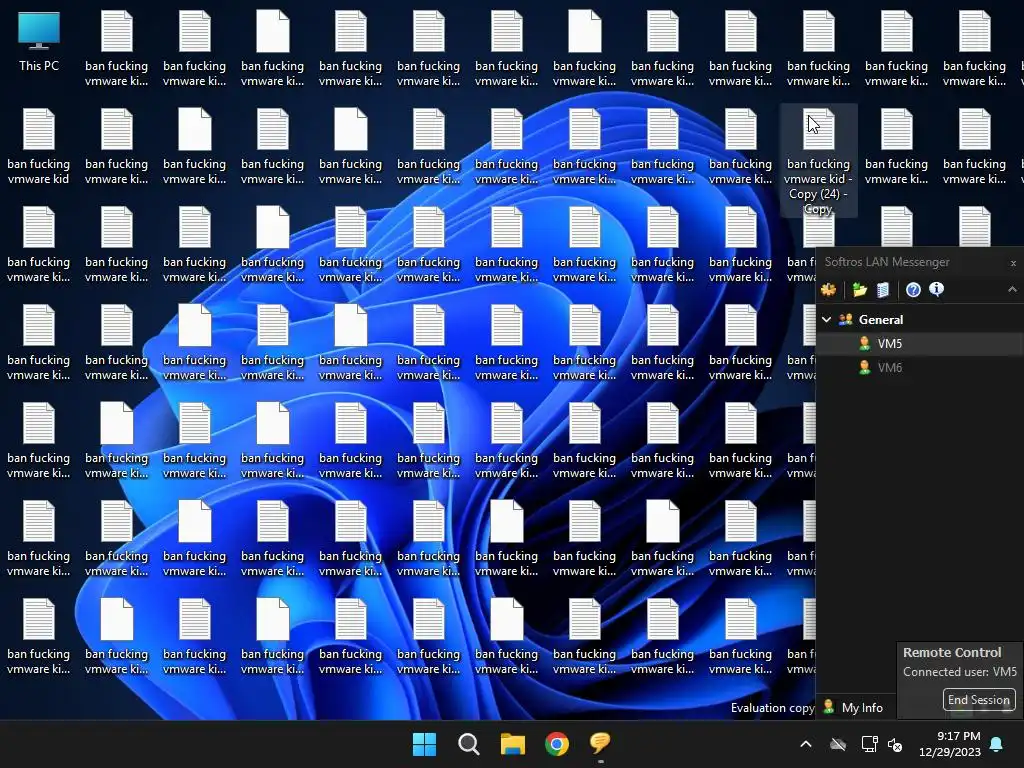Open the network status tray icon

click(x=869, y=744)
